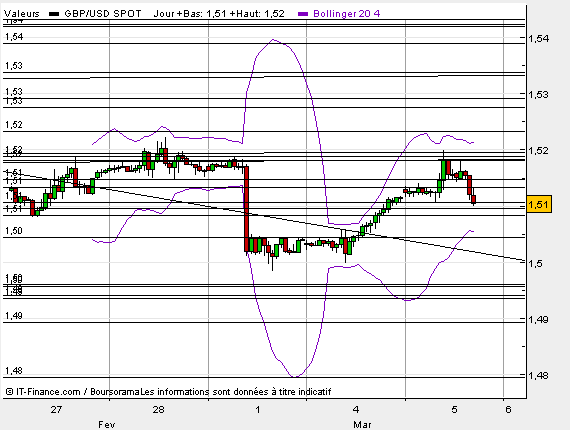This screenshot has width=570, height=430.
Task: Click the IT-Finance.com / Boursorama copyright text
Action: pos(72,392)
